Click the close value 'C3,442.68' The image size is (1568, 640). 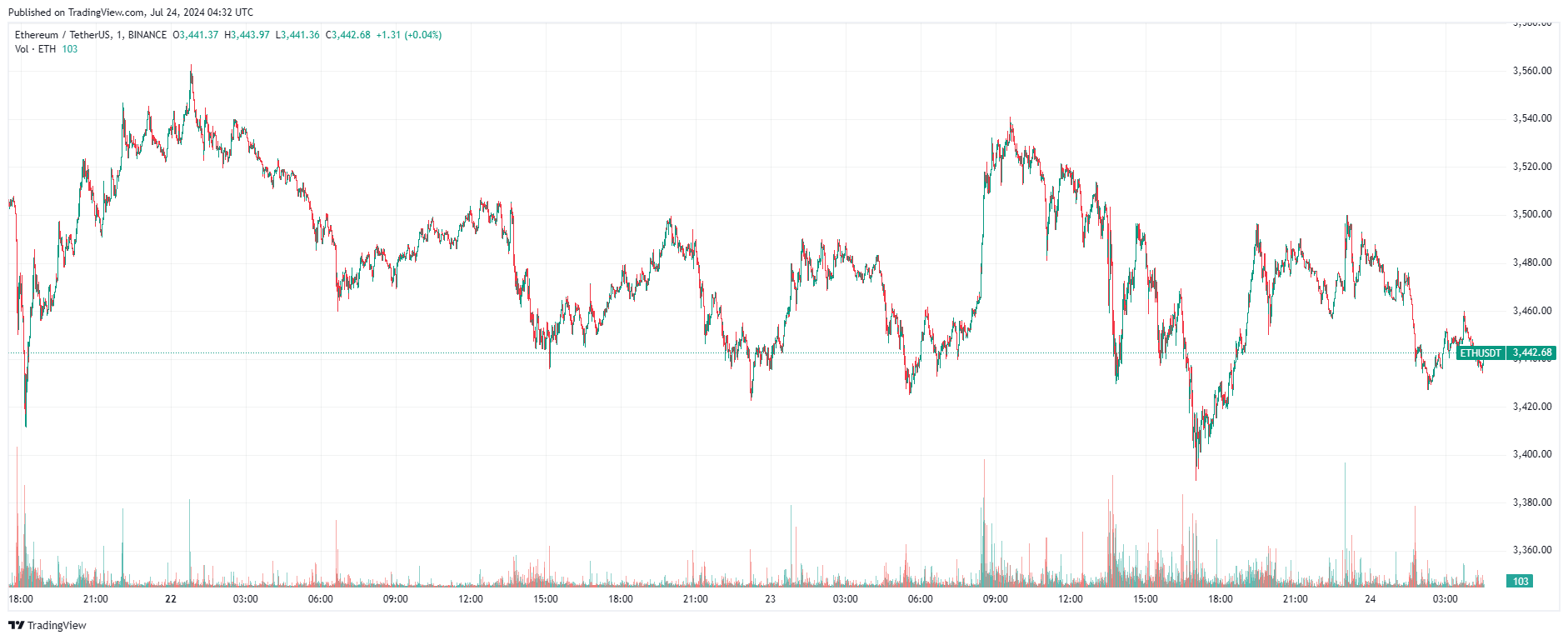pos(348,35)
